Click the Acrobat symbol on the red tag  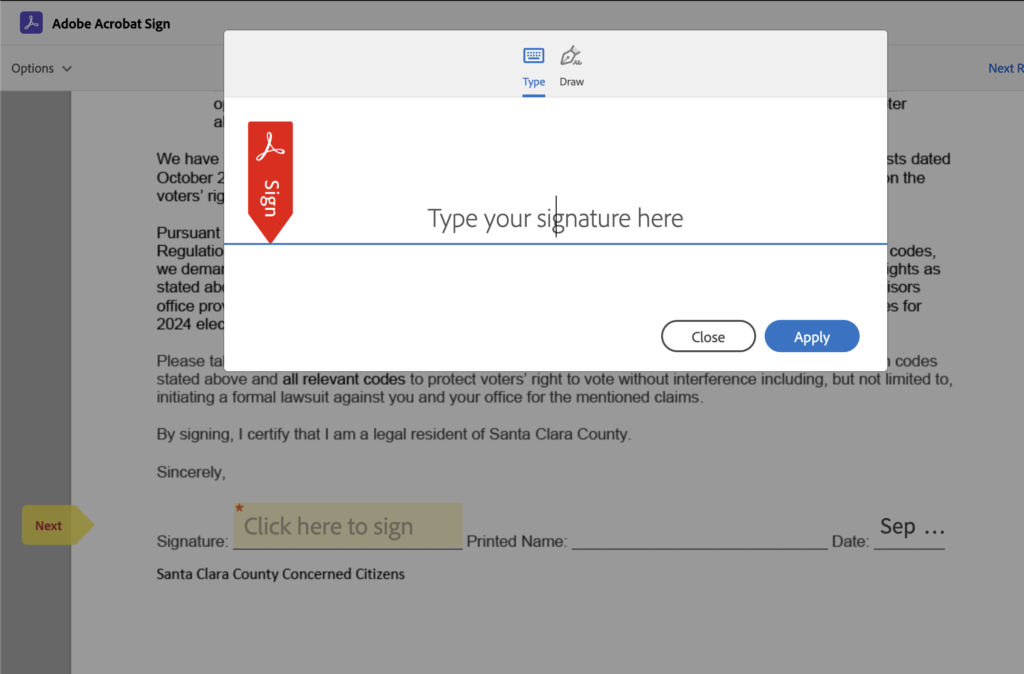[270, 147]
